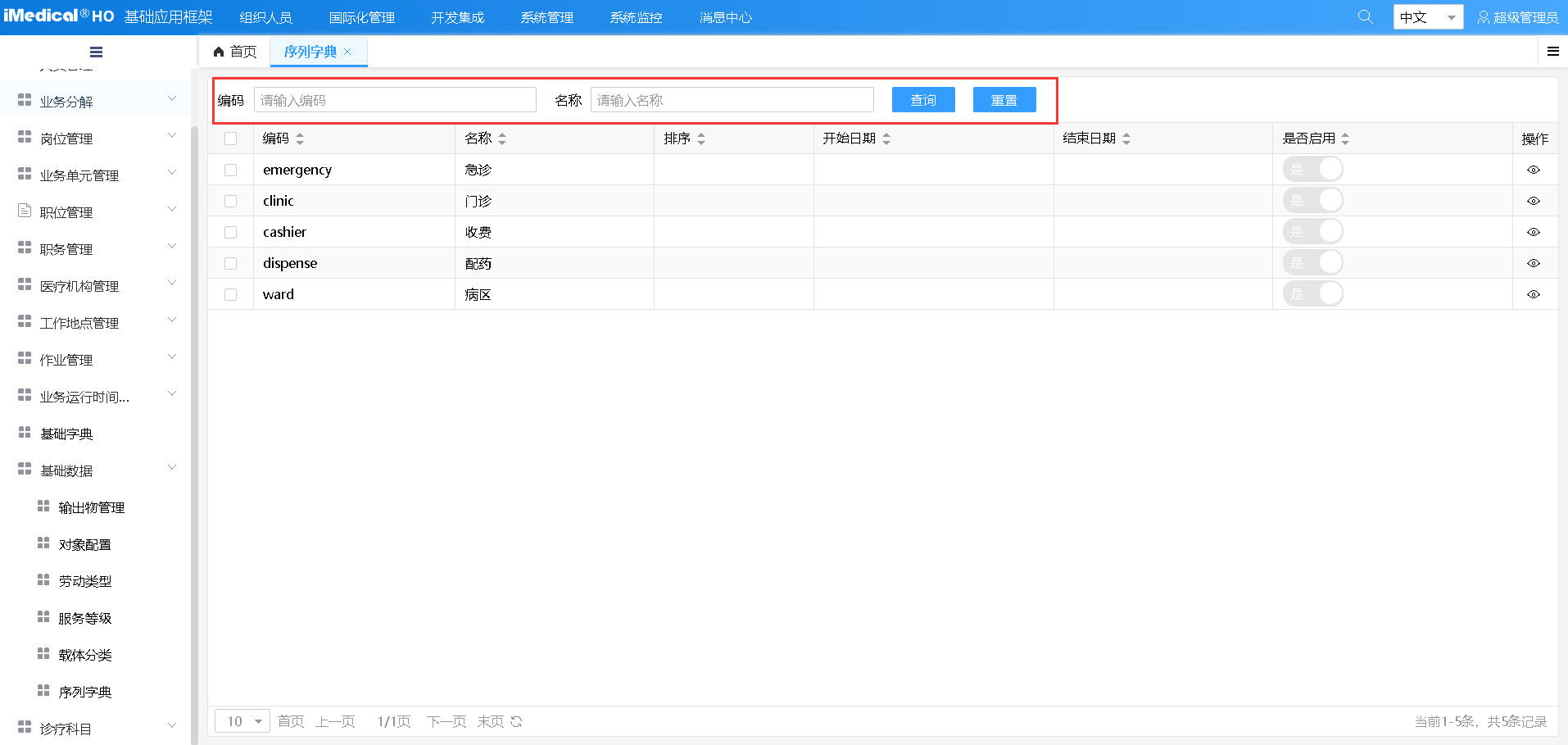
Task: Click the refresh icon next to 末页 in pagination
Action: click(515, 721)
